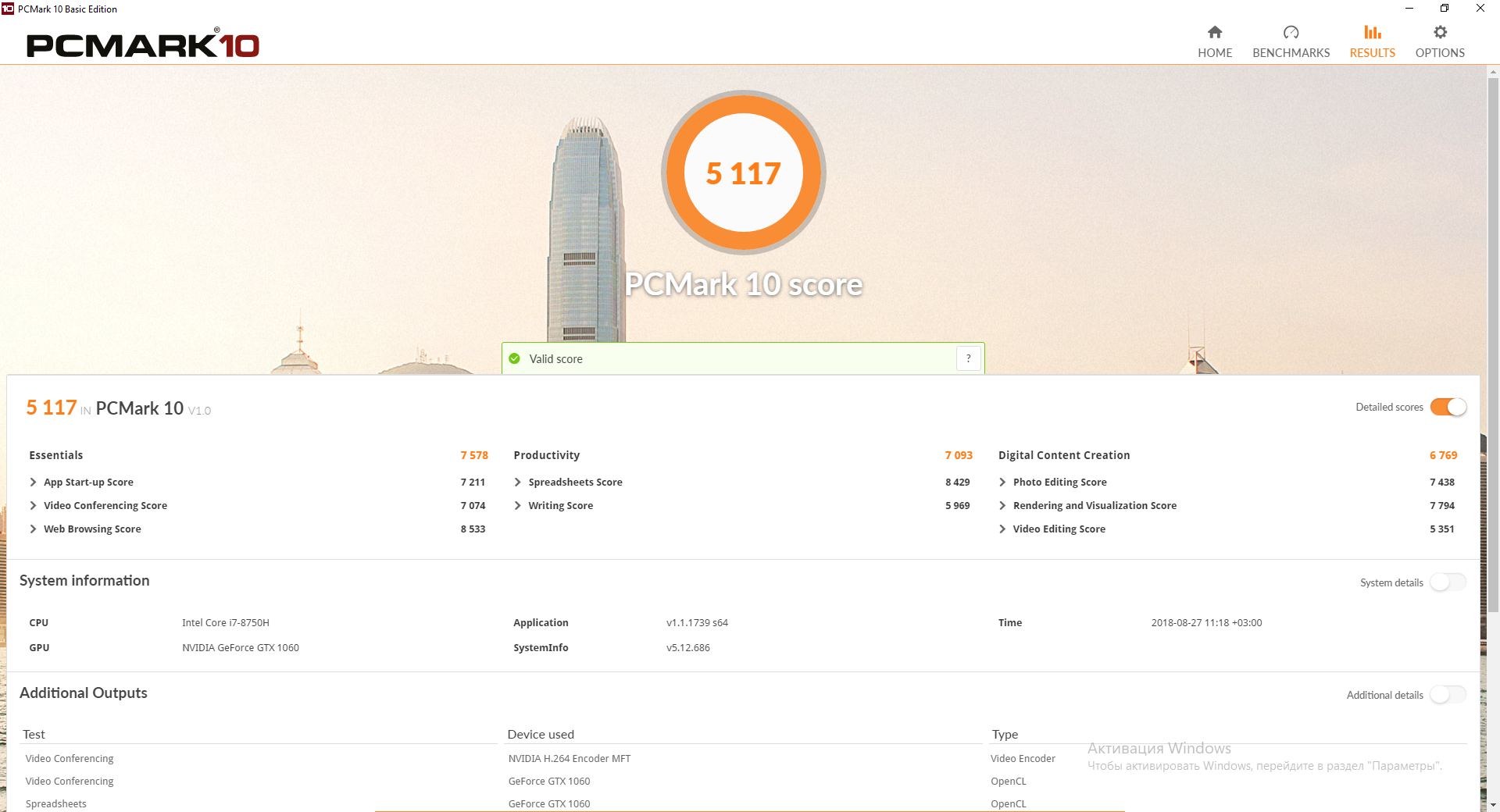Image resolution: width=1500 pixels, height=812 pixels.
Task: Click Time value 2018-08-27 11:18
Action: (1206, 623)
